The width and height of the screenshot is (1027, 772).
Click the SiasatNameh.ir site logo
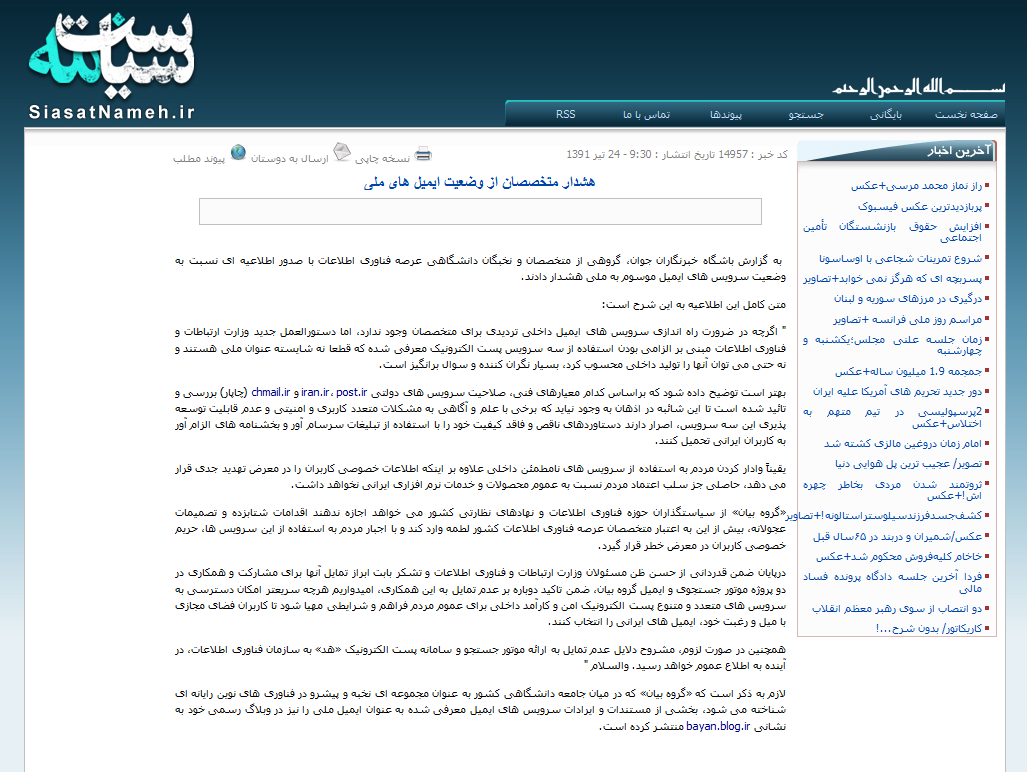tap(111, 65)
